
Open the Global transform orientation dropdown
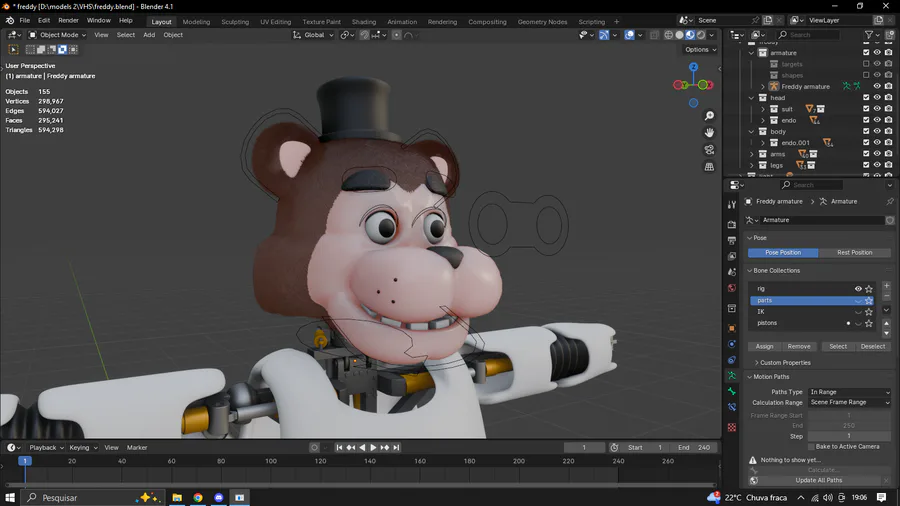click(313, 35)
